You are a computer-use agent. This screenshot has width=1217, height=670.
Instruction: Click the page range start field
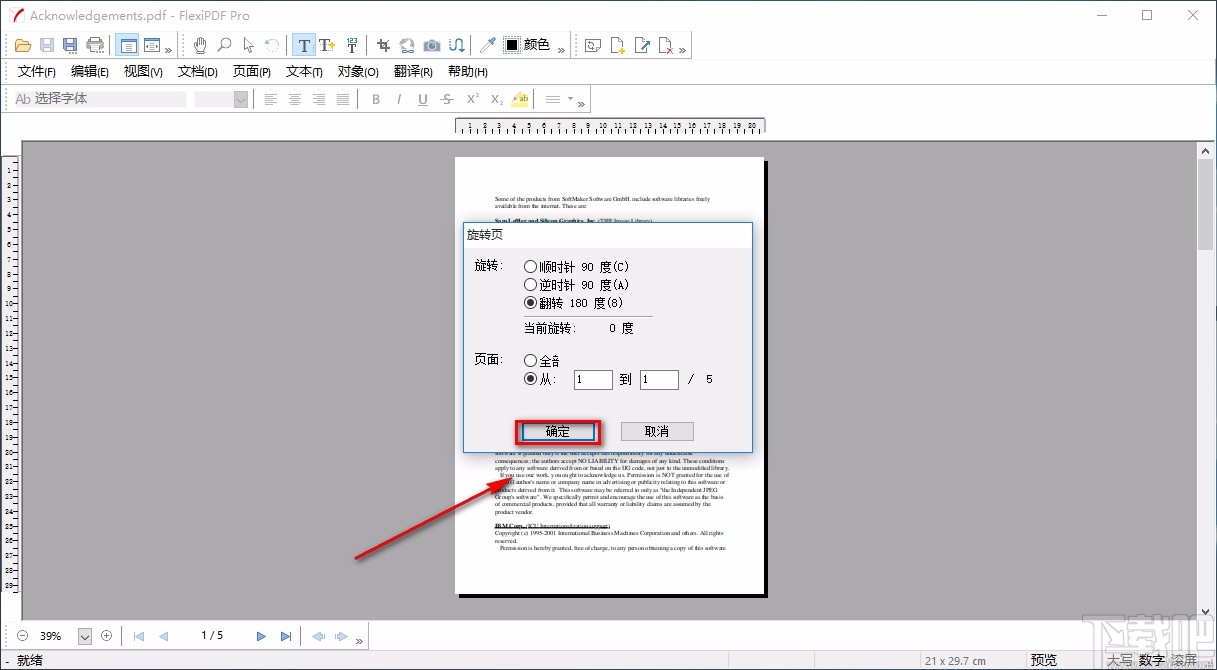click(593, 380)
